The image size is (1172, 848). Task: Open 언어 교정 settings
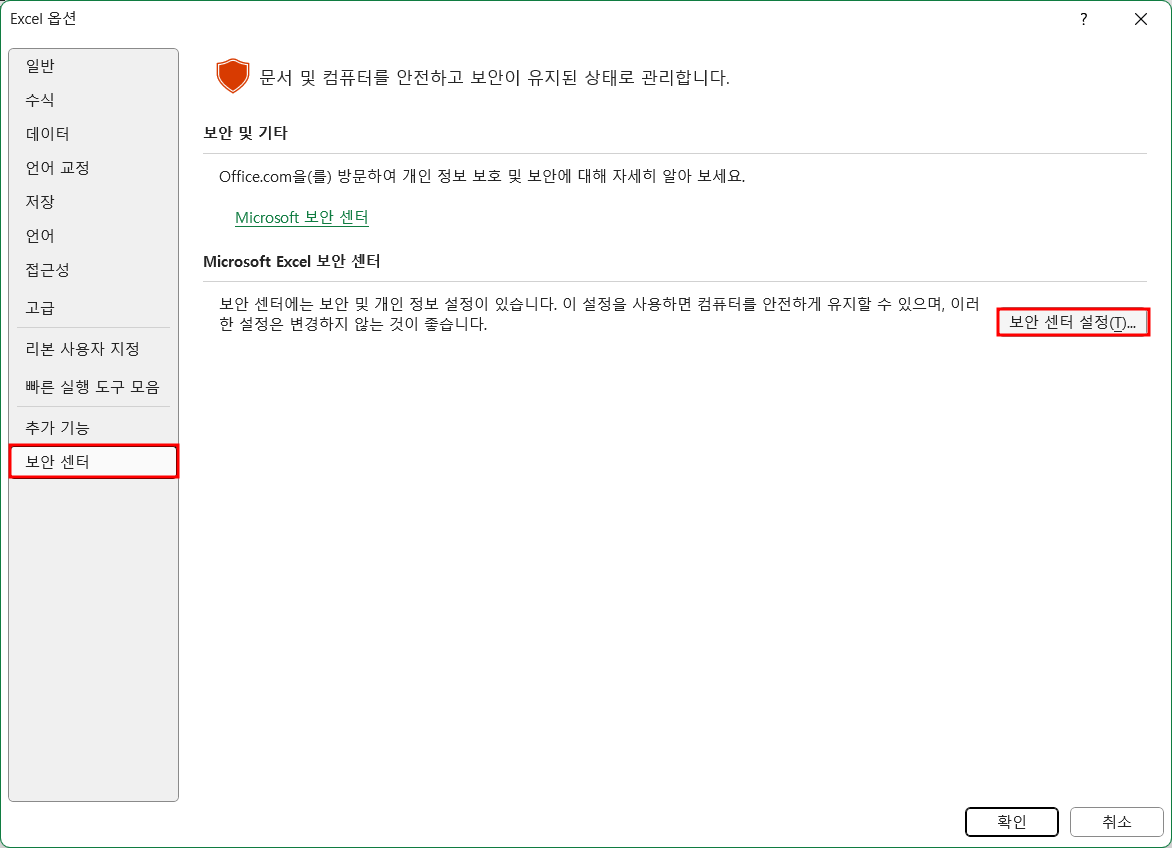click(93, 167)
